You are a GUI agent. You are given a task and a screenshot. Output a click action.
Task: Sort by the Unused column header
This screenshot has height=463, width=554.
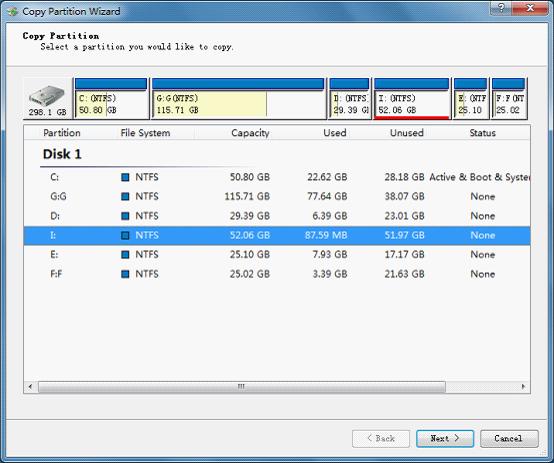[x=406, y=133]
